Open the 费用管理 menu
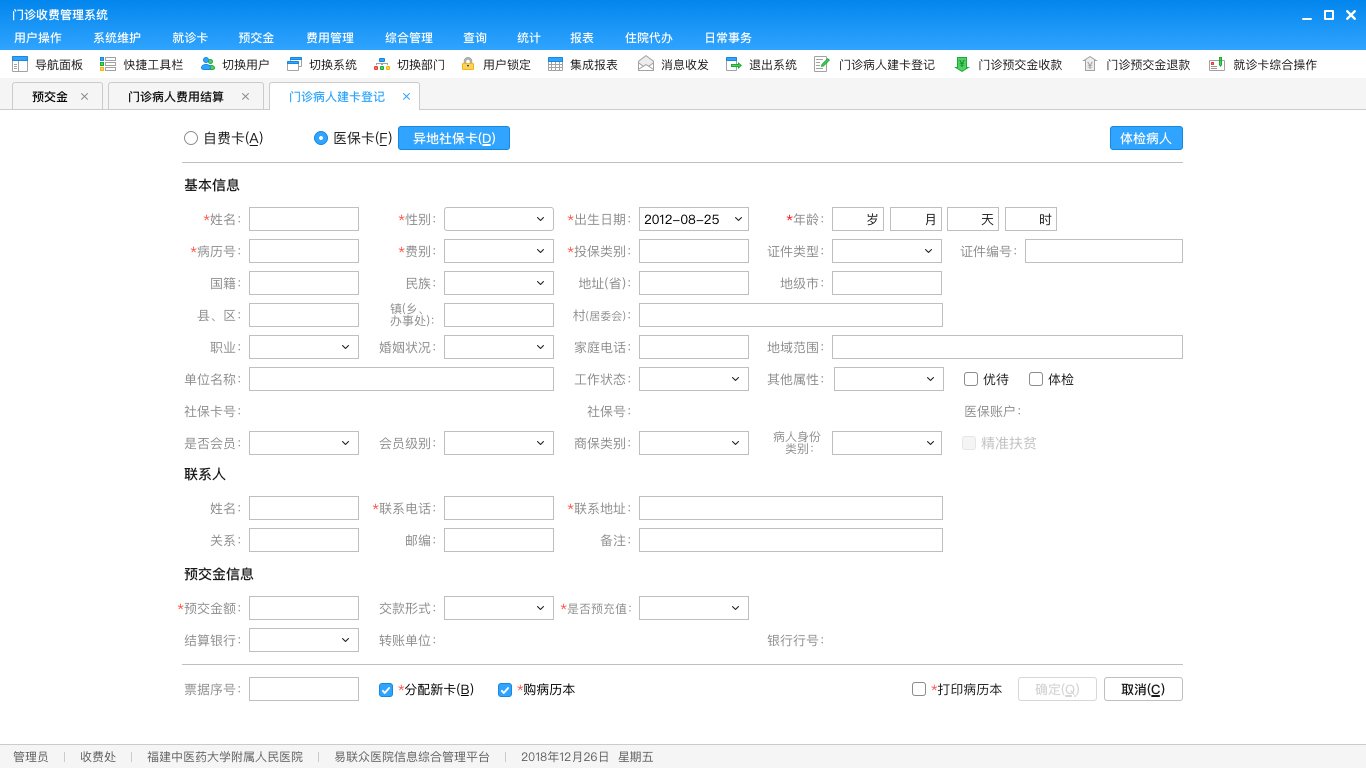The height and width of the screenshot is (768, 1366). [x=330, y=38]
